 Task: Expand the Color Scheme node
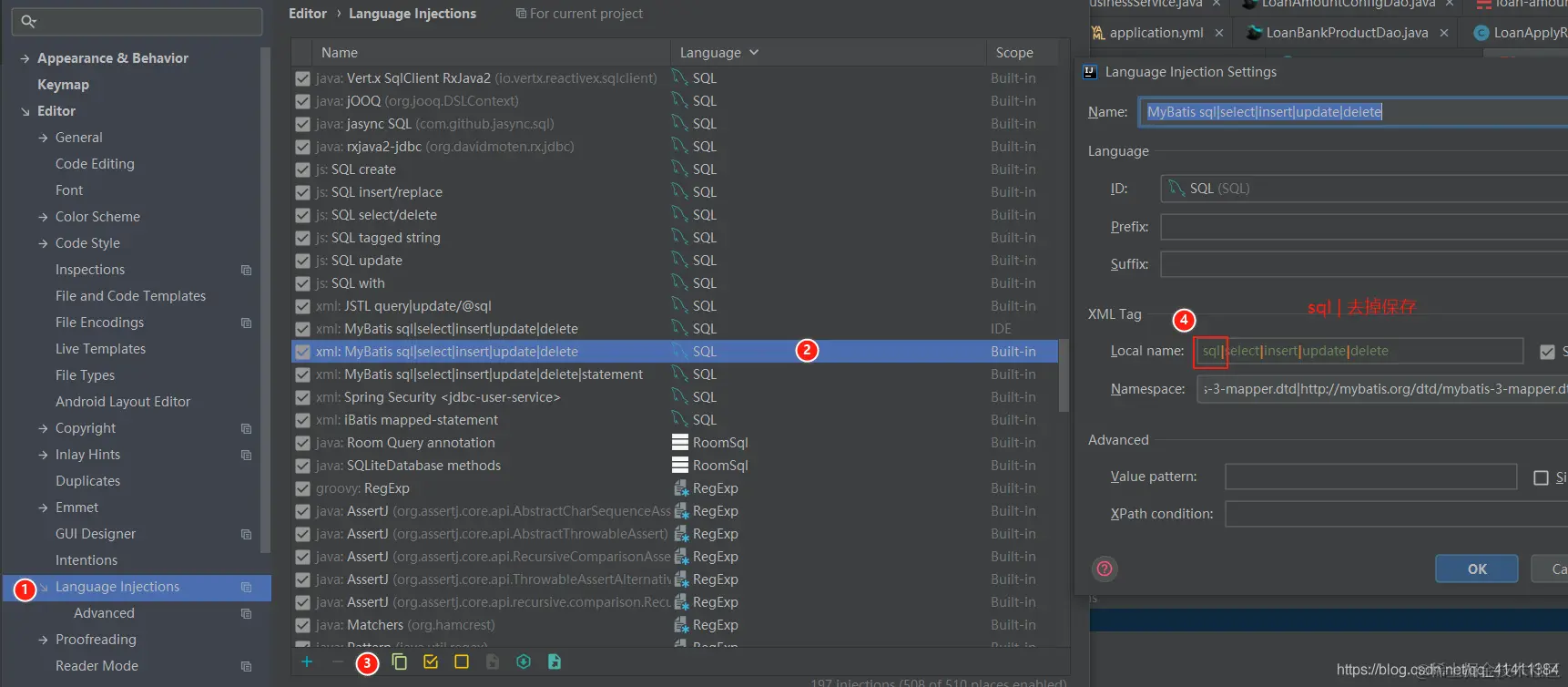[43, 217]
